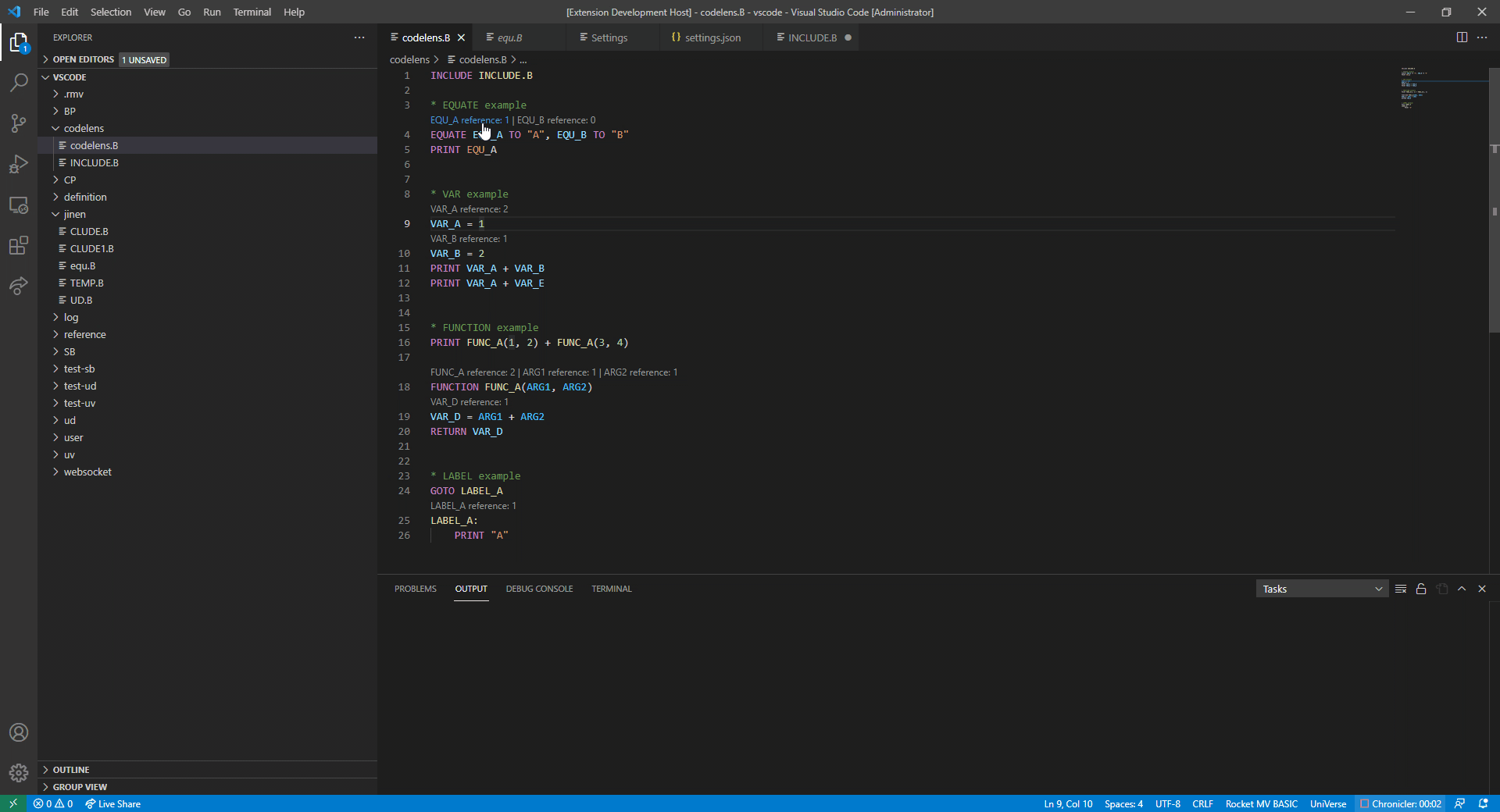Click the Ln 9, Col 10 status indicator
This screenshot has width=1500, height=812.
(1067, 803)
